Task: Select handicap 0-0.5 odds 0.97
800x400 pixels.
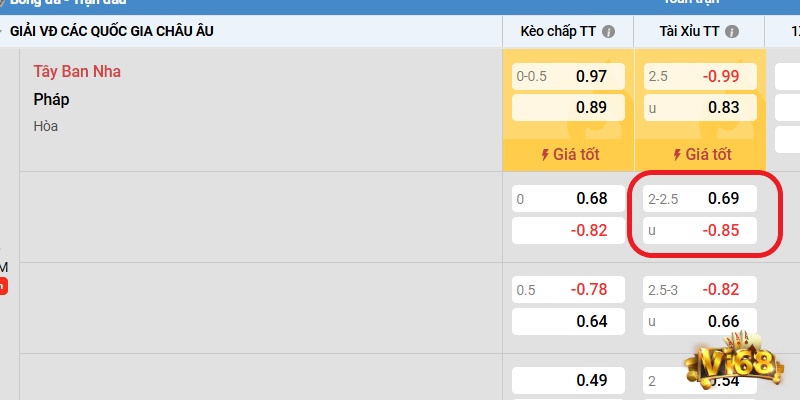Action: (568, 76)
